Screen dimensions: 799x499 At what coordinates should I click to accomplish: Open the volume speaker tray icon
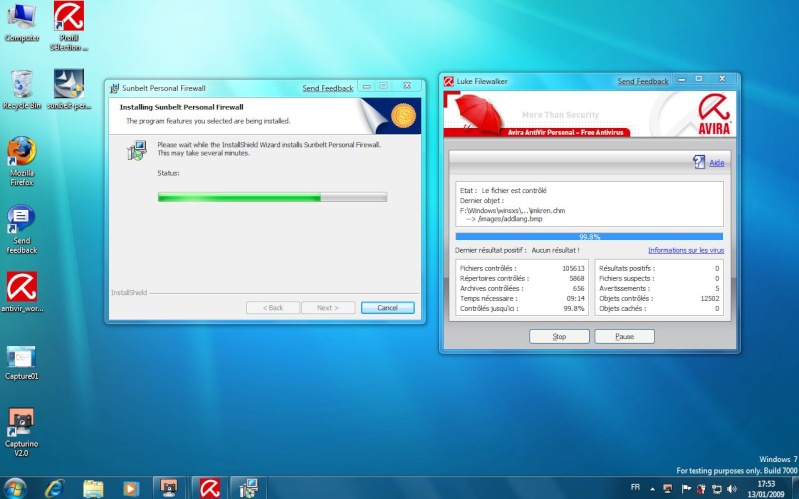pos(732,489)
